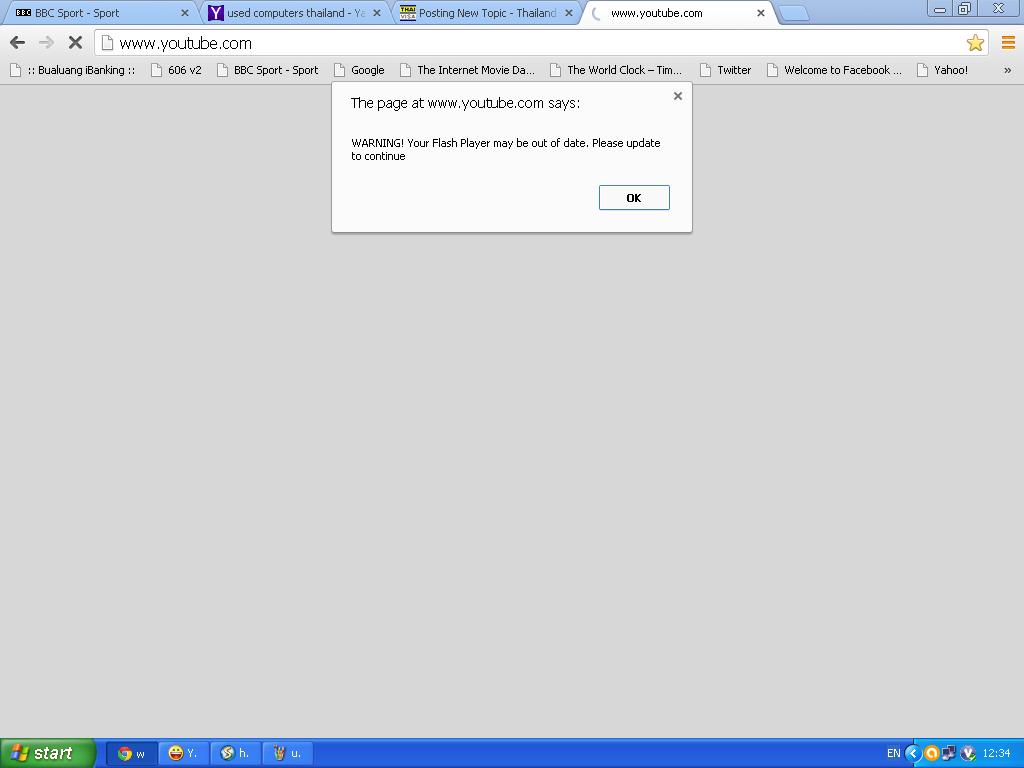Select the taskbar button labeled h.

point(235,753)
